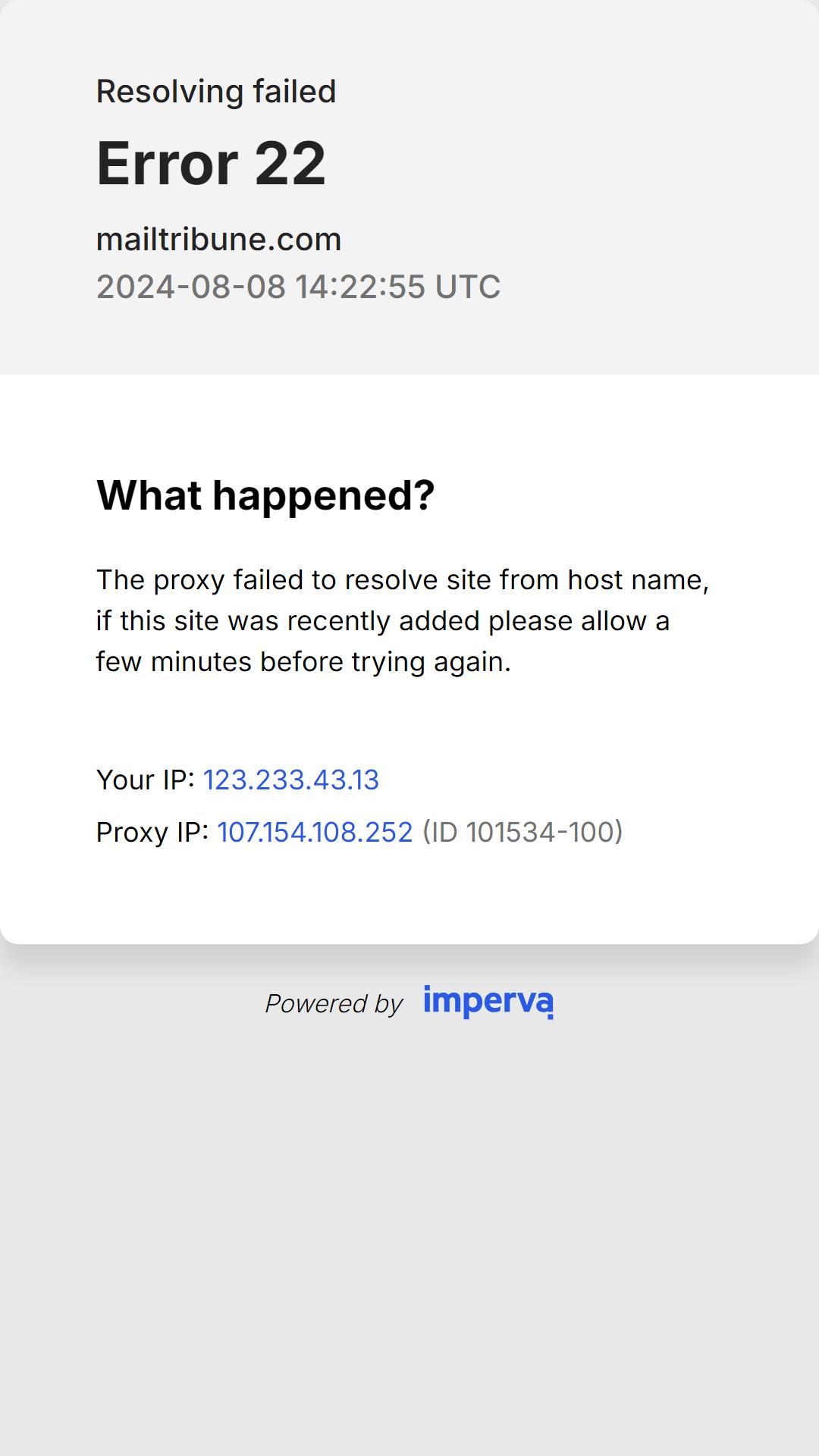Click the "What happened?" heading

pos(265,495)
